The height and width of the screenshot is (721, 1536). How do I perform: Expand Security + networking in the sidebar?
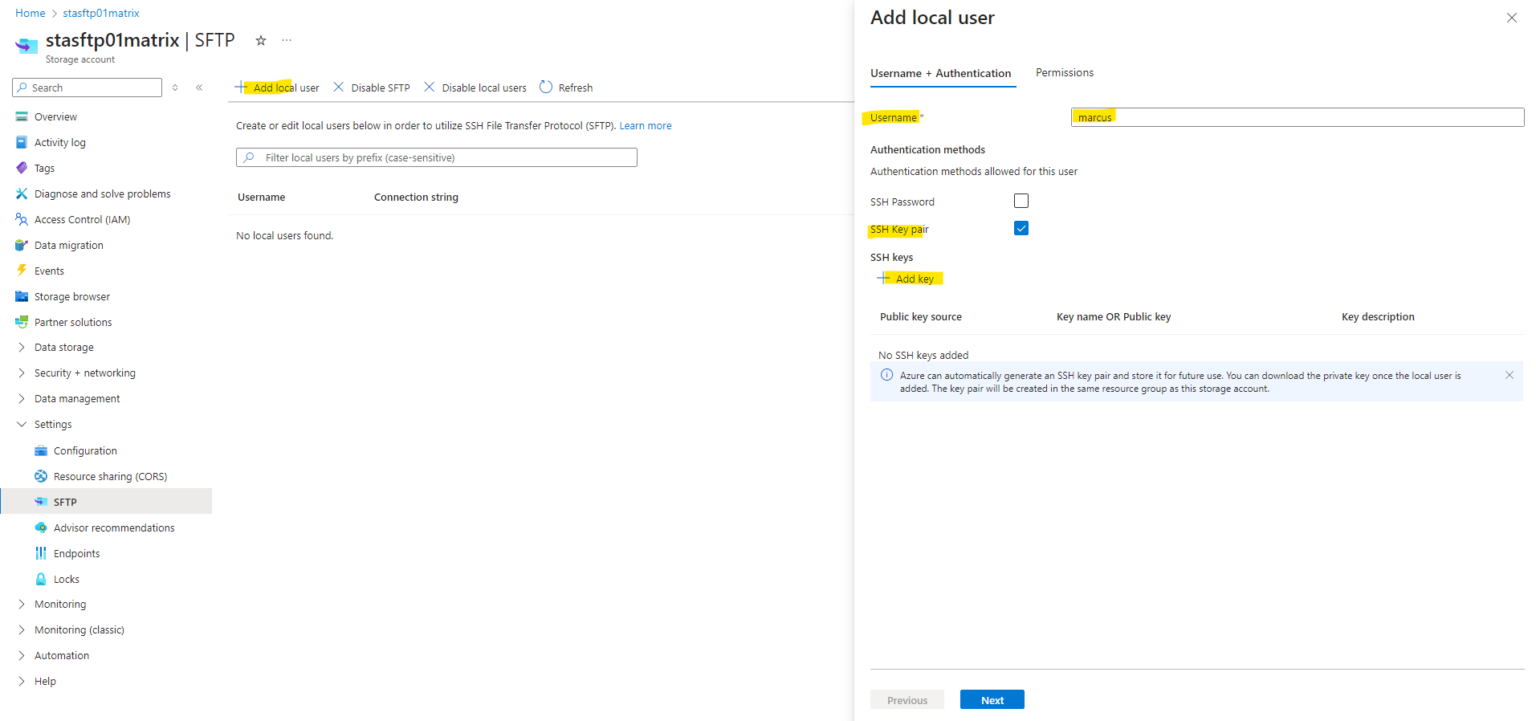(22, 372)
